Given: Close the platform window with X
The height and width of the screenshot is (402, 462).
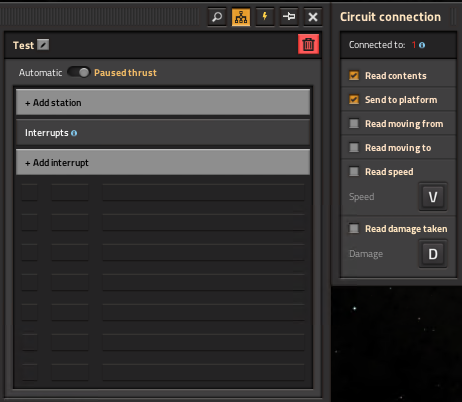Looking at the screenshot, I should point(313,17).
